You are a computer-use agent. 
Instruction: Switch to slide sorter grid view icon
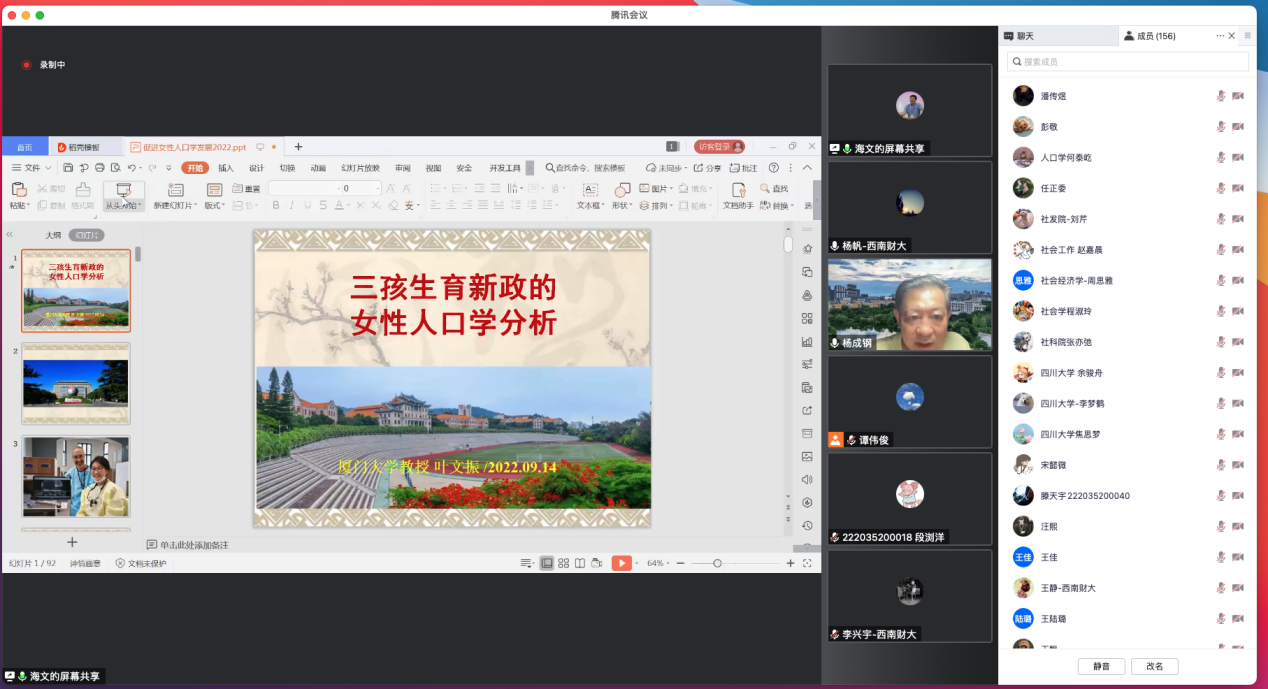pos(564,563)
